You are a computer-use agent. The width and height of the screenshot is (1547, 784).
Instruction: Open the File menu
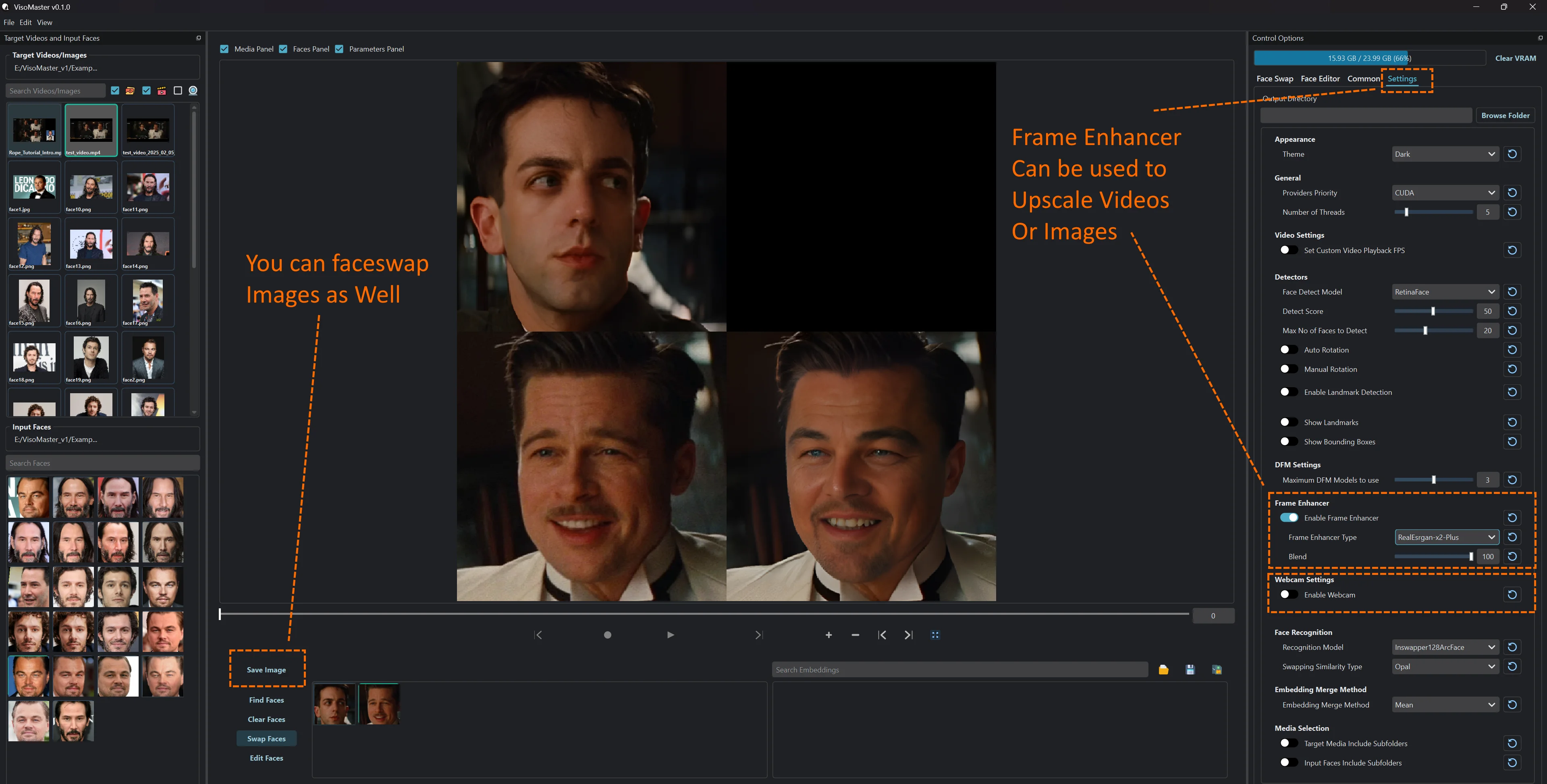(9, 22)
